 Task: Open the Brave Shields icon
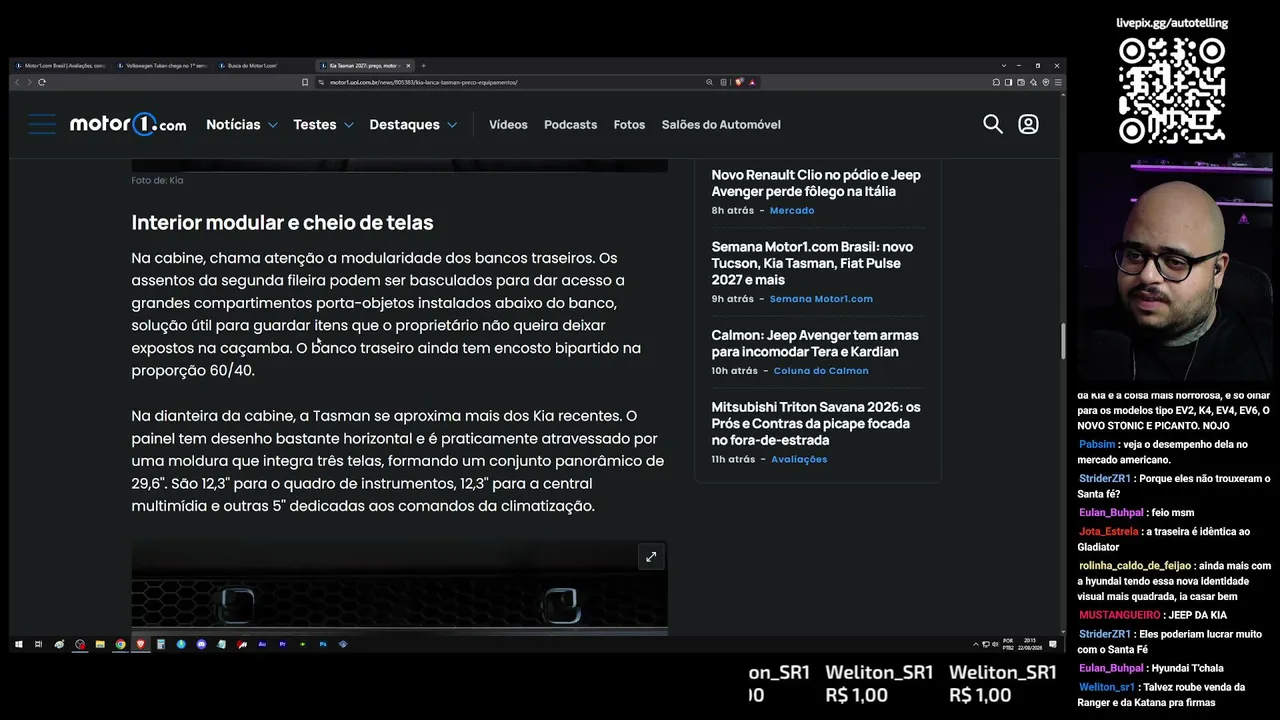(x=739, y=82)
